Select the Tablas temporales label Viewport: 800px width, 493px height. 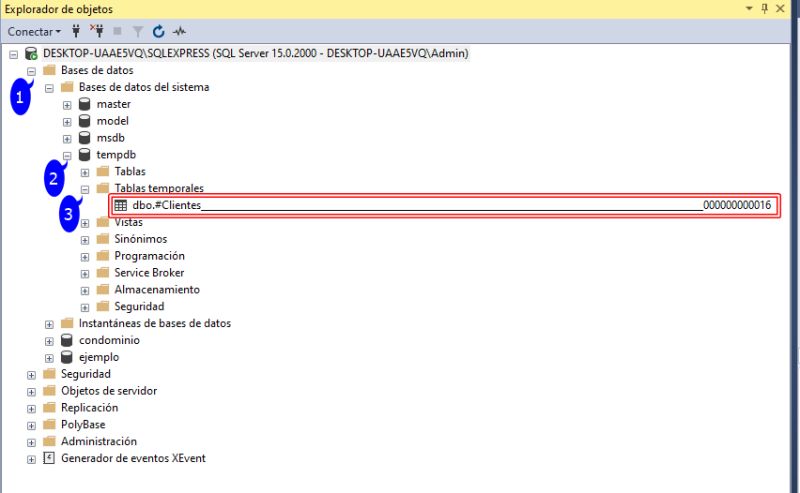pyautogui.click(x=159, y=188)
